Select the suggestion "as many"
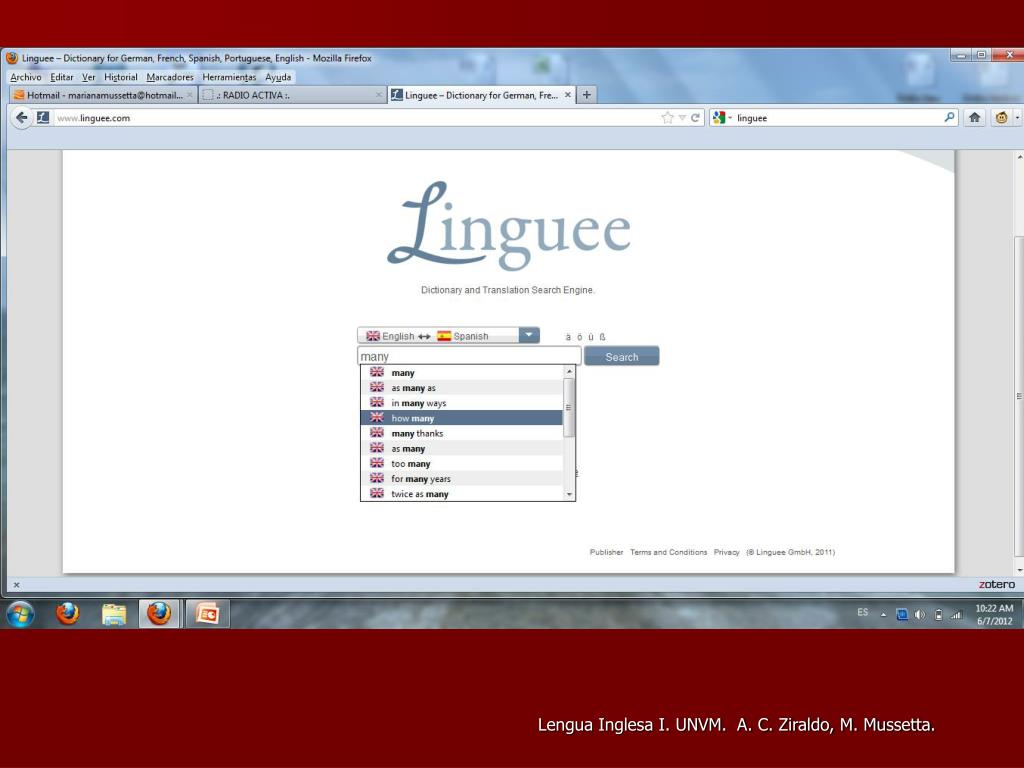The image size is (1024, 768). point(462,448)
